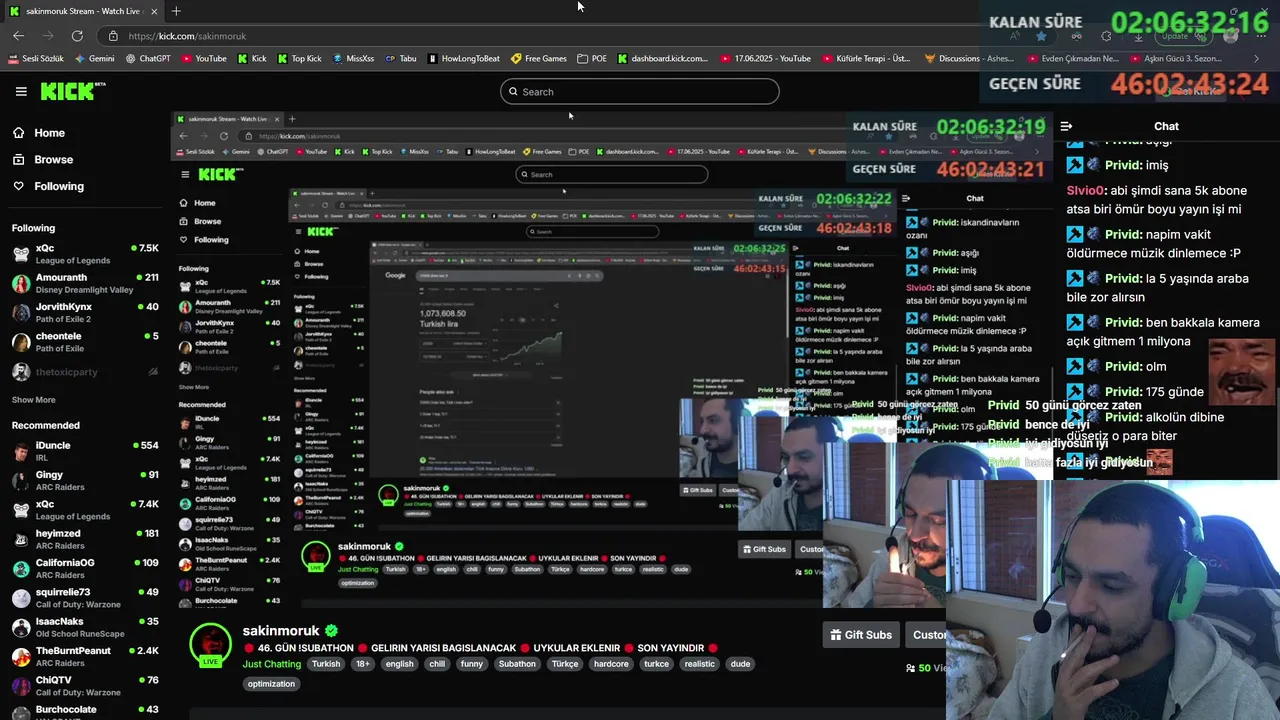This screenshot has width=1280, height=720.
Task: Select the hardcore tag
Action: click(611, 664)
